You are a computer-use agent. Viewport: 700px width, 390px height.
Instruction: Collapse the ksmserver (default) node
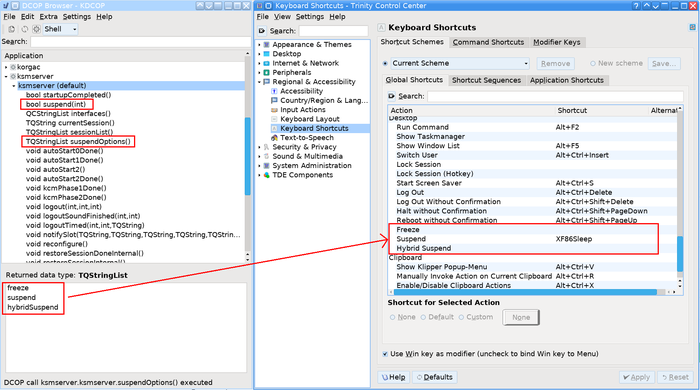[x=13, y=86]
